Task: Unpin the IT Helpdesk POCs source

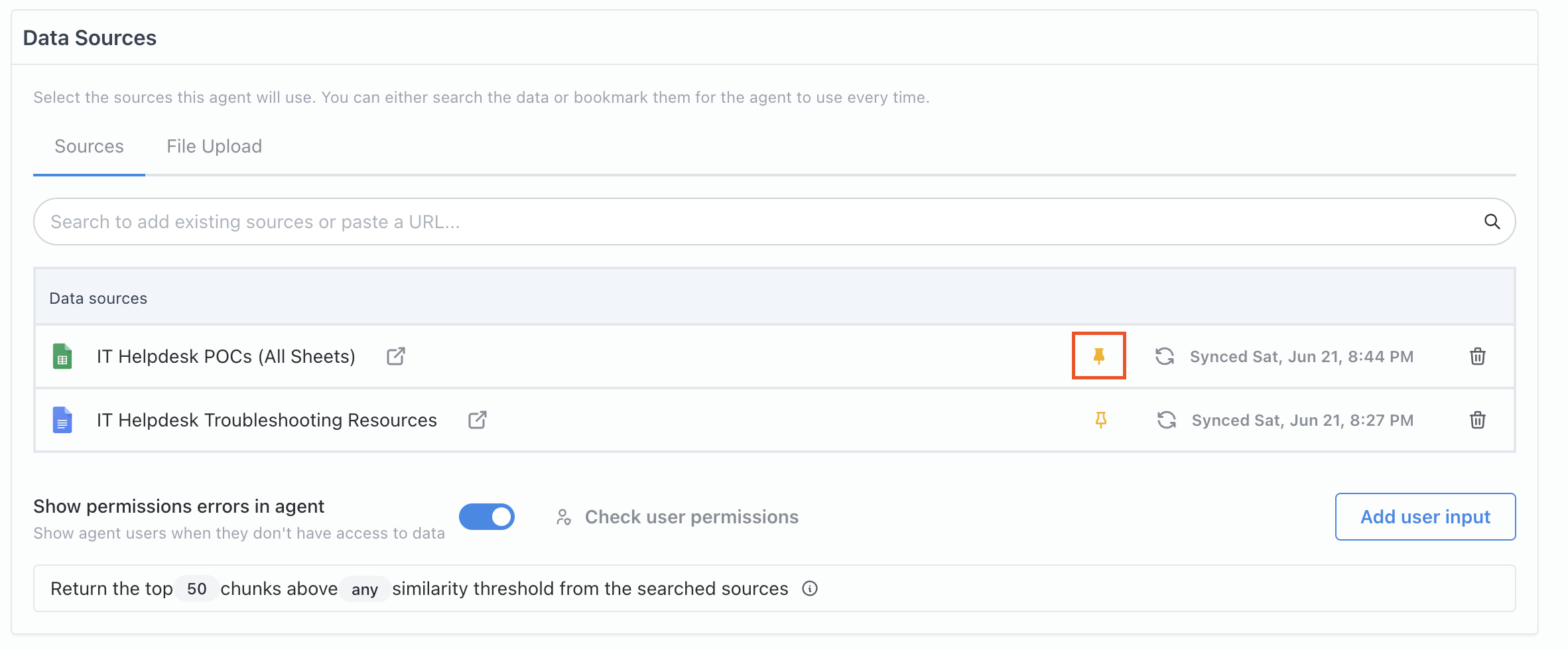Action: pyautogui.click(x=1098, y=356)
